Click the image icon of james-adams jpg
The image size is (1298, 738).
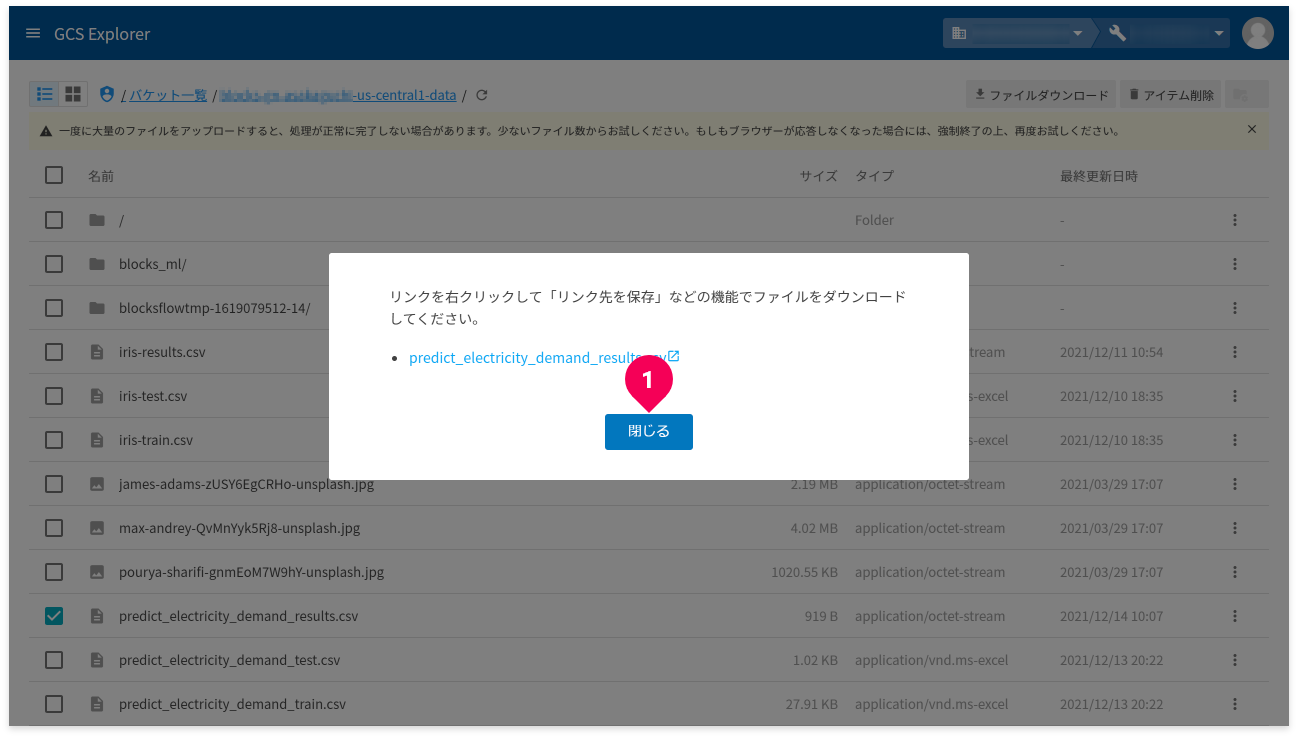(97, 484)
